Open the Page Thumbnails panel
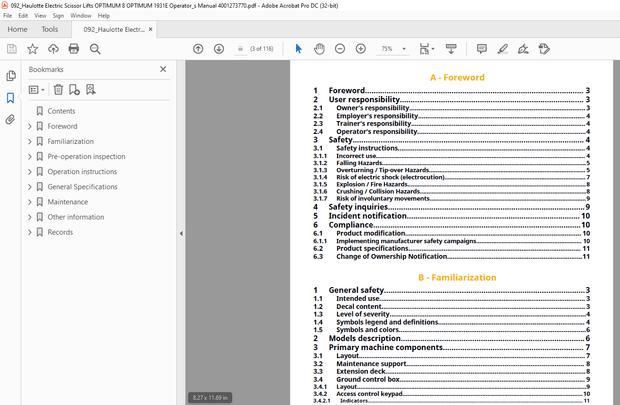The height and width of the screenshot is (405, 620). 11,76
